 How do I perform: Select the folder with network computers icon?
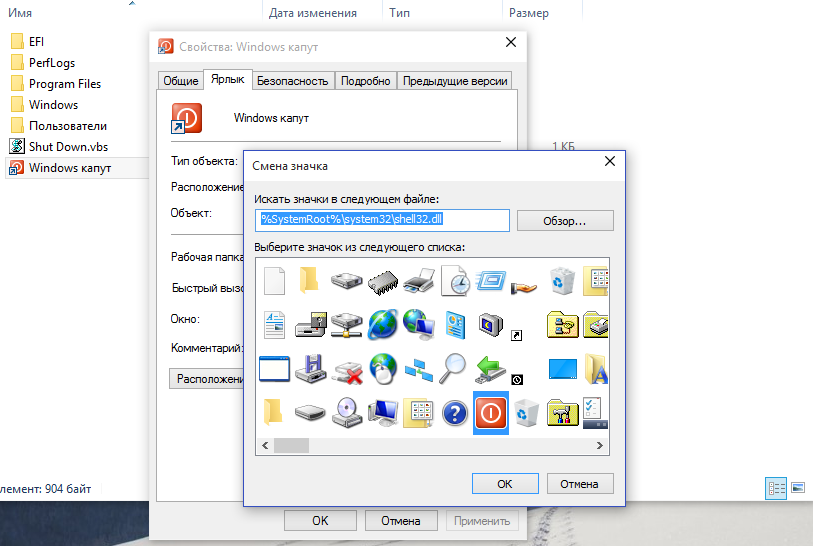pyautogui.click(x=563, y=325)
